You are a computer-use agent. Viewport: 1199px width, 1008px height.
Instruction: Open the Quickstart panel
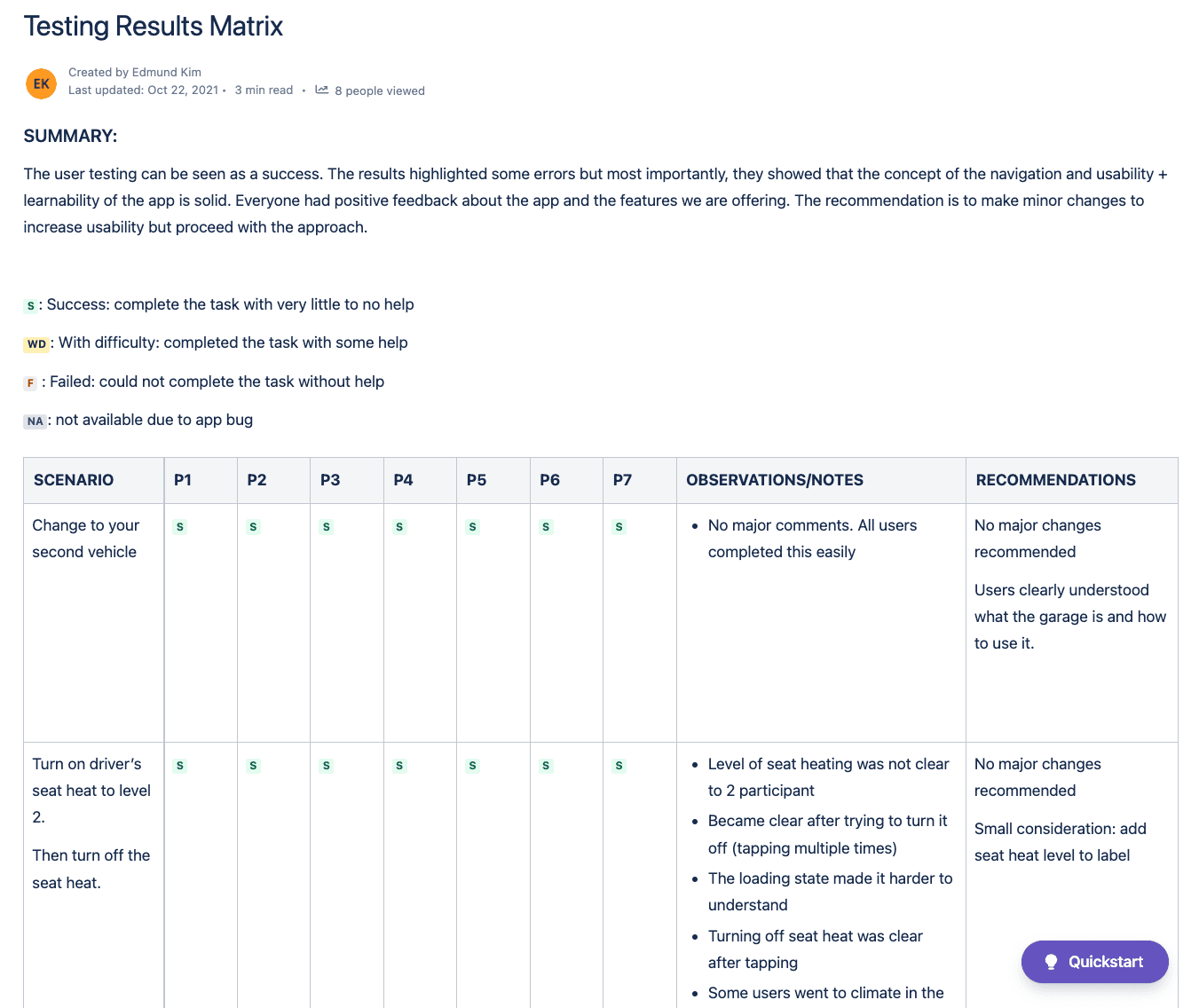point(1095,961)
